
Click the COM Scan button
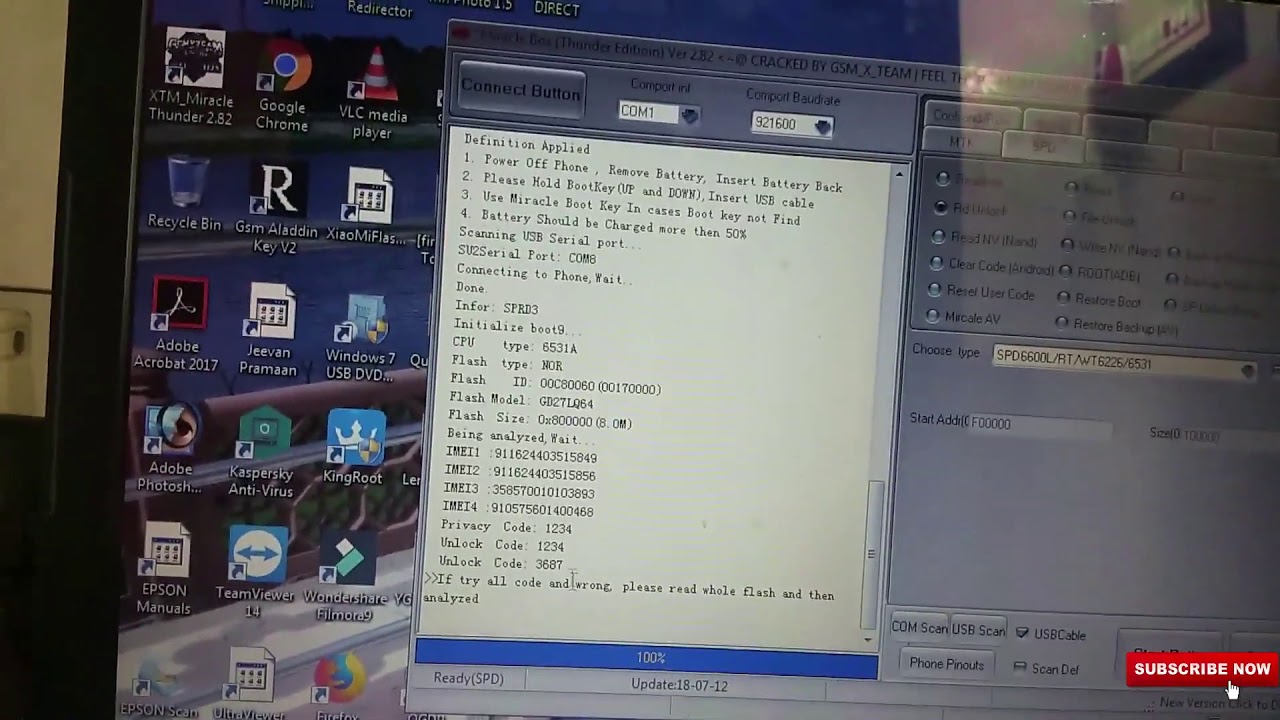click(x=919, y=628)
